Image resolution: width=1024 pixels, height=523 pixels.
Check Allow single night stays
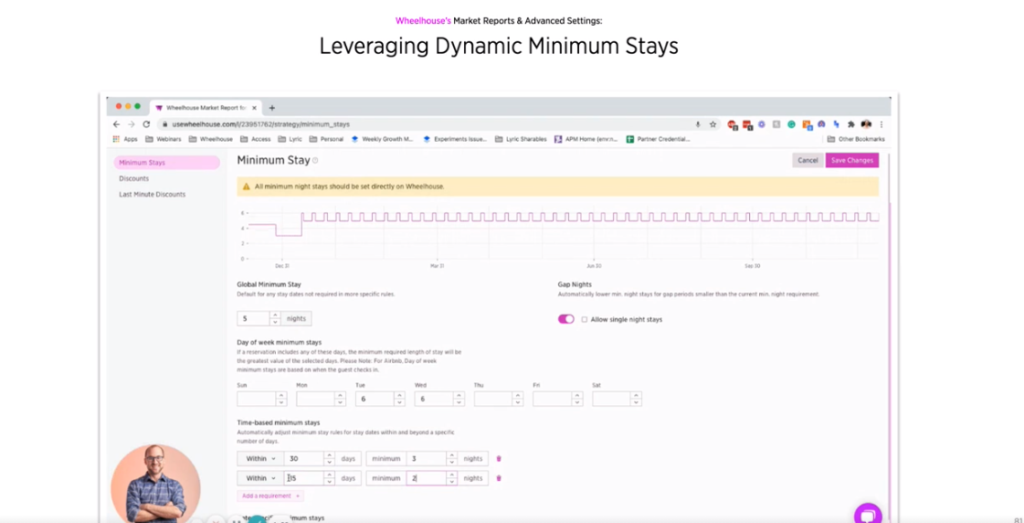tap(584, 320)
